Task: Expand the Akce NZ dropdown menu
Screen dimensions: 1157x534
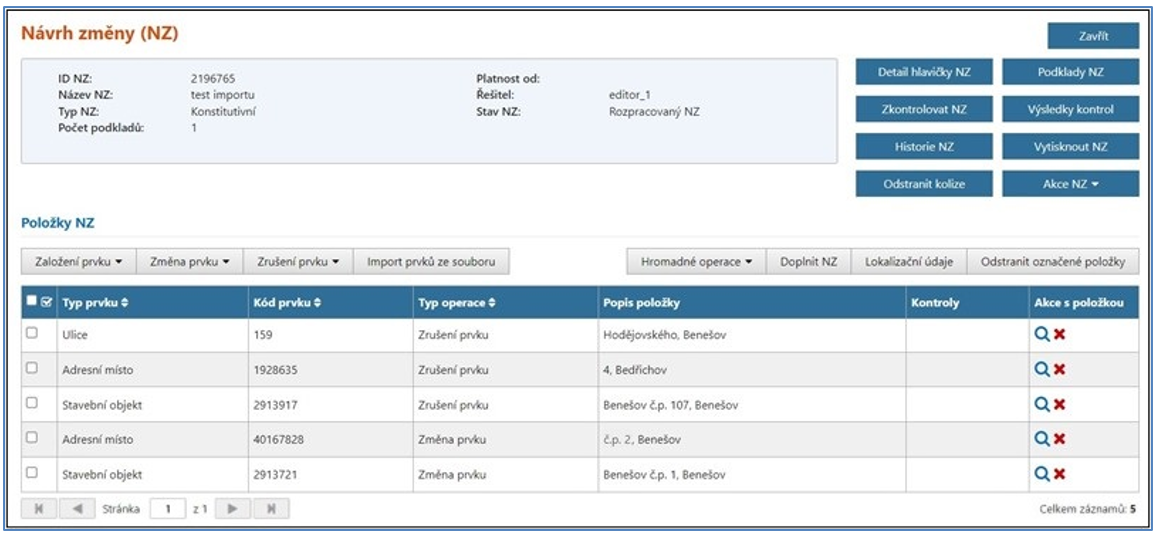Action: tap(1070, 184)
